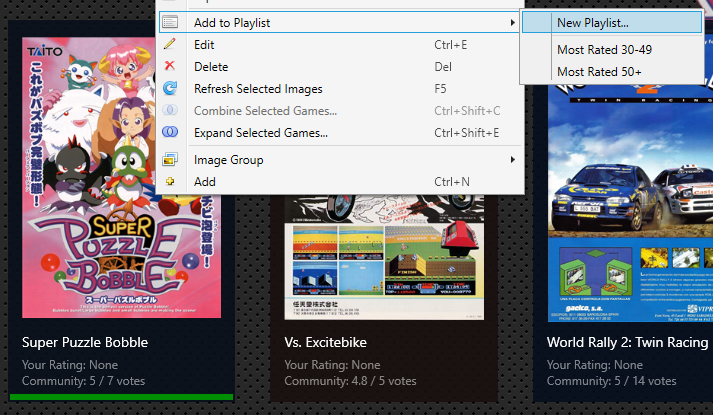Click Your Rating under Super Puzzle Bobble
The image size is (713, 415).
coord(70,365)
